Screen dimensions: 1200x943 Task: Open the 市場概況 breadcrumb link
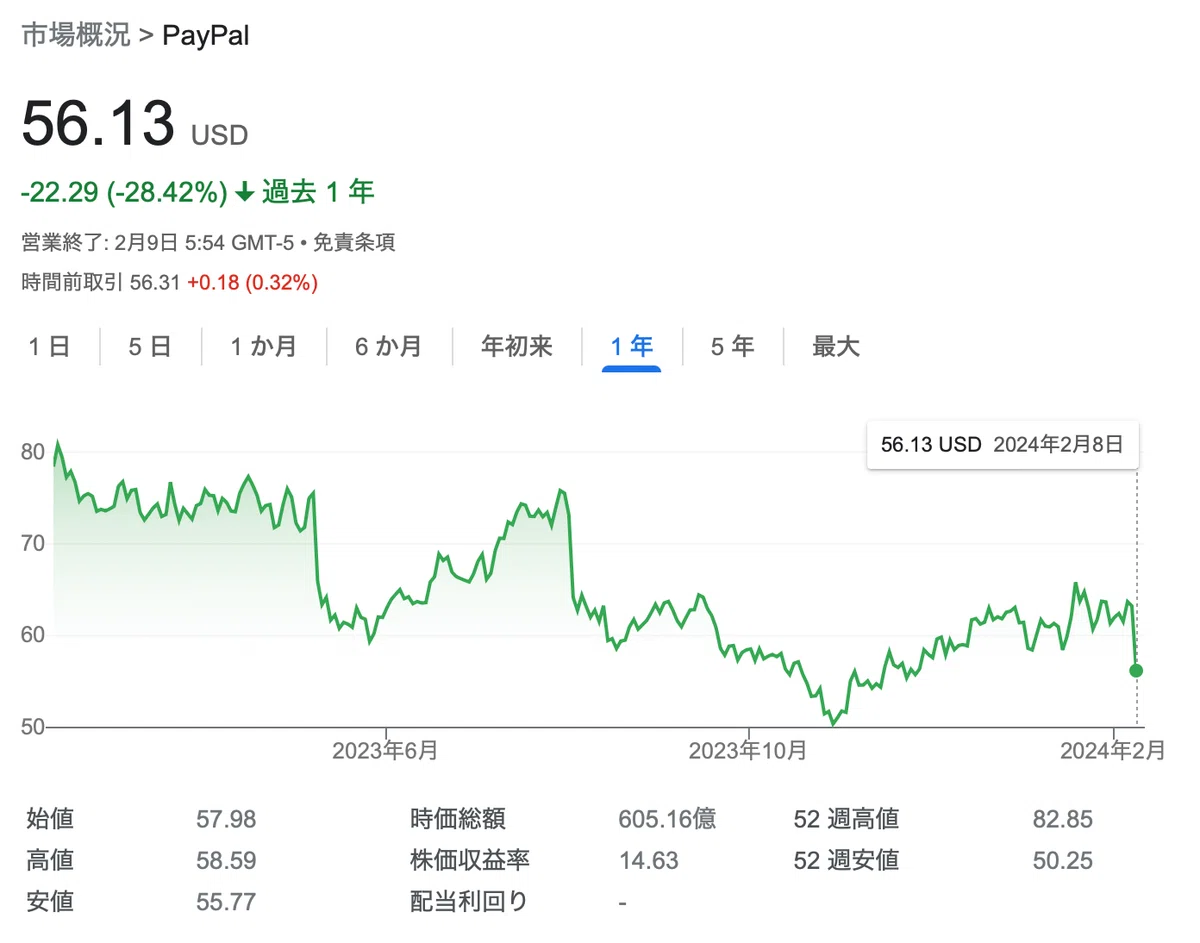[x=76, y=36]
